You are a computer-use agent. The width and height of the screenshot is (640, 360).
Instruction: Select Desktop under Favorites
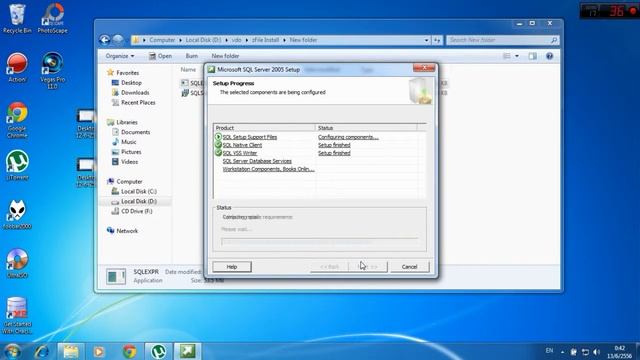coord(131,82)
